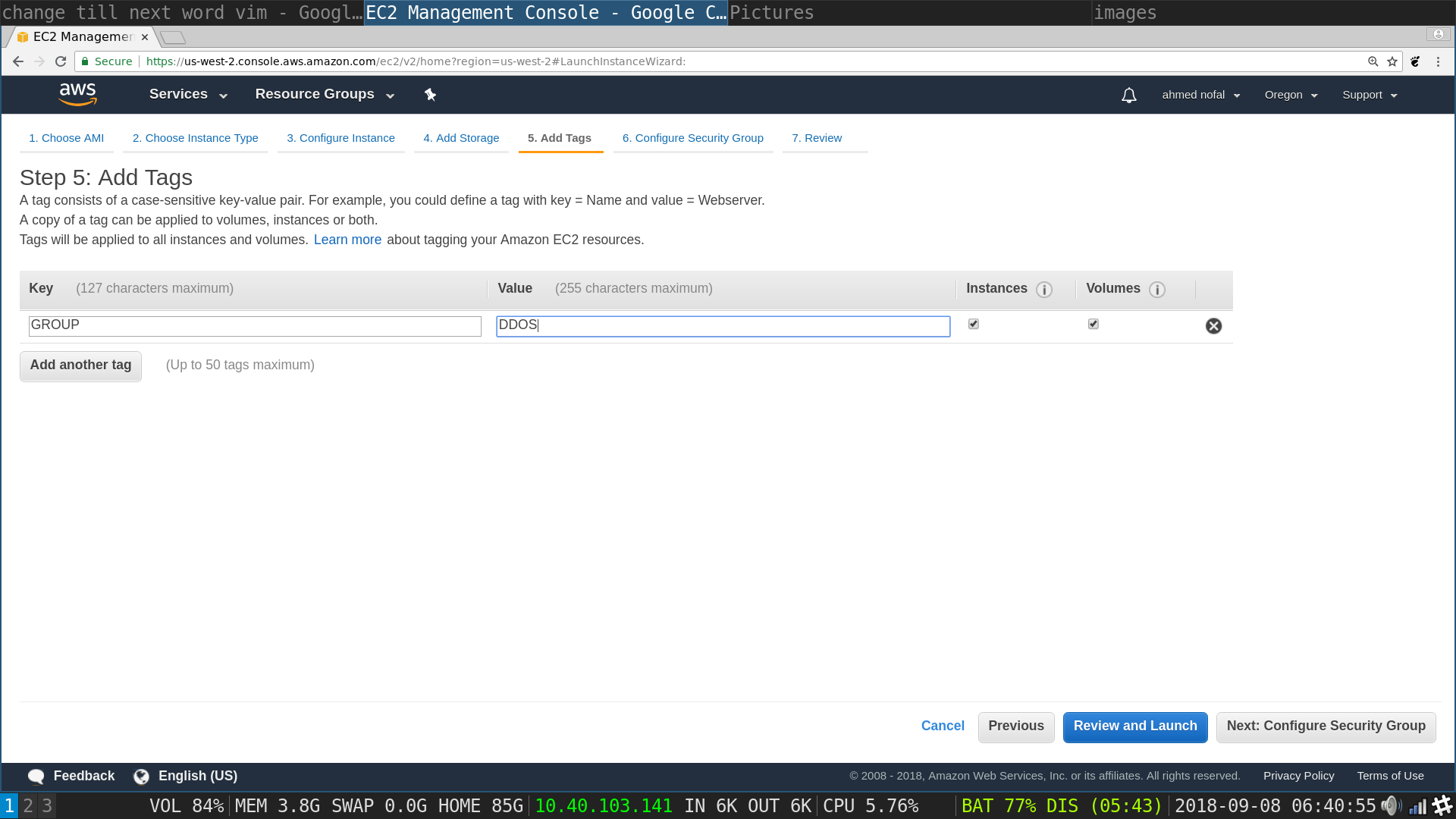Click the Volumes info icon
Image resolution: width=1456 pixels, height=819 pixels.
(1156, 290)
